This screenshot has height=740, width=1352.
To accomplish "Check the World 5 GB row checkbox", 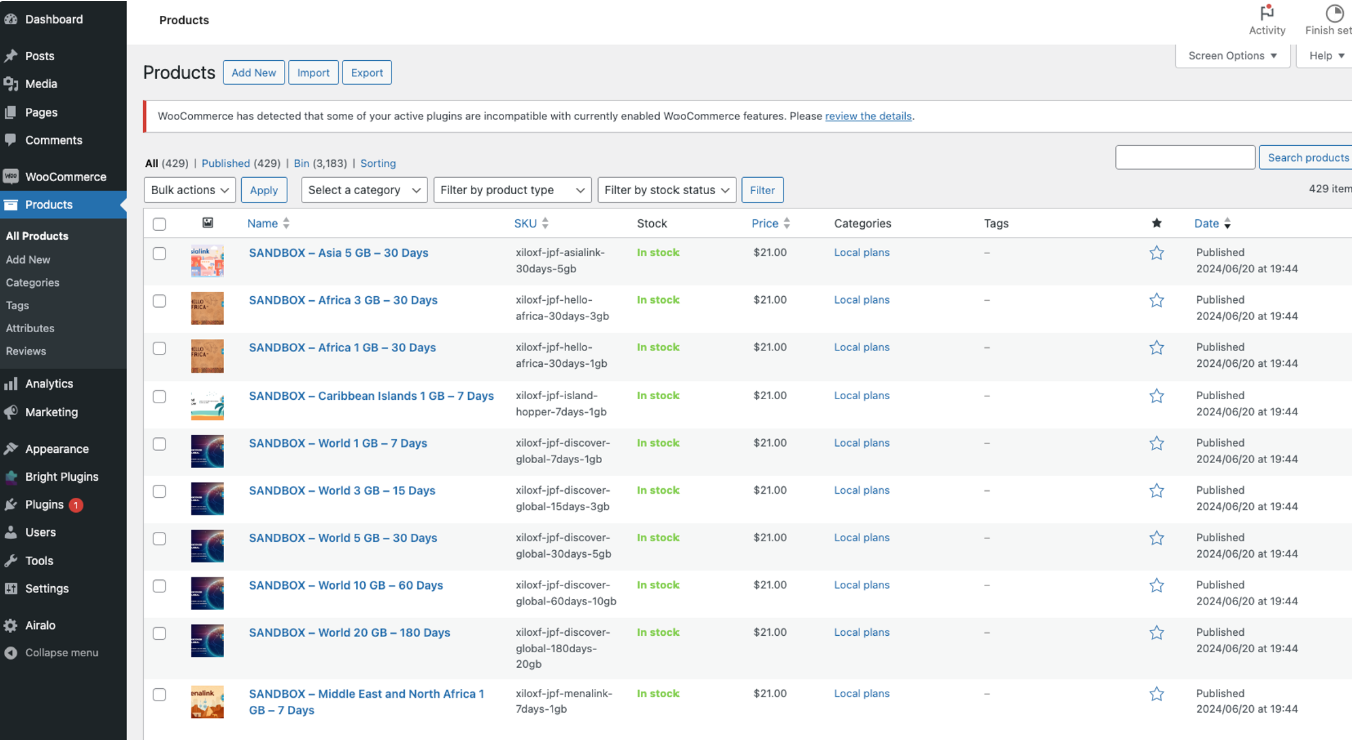I will coord(159,538).
